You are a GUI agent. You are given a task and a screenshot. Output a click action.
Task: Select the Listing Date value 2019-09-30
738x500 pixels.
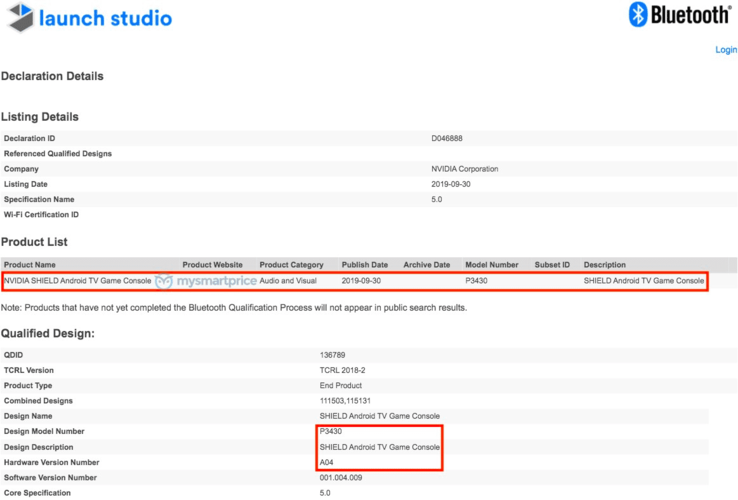(450, 184)
